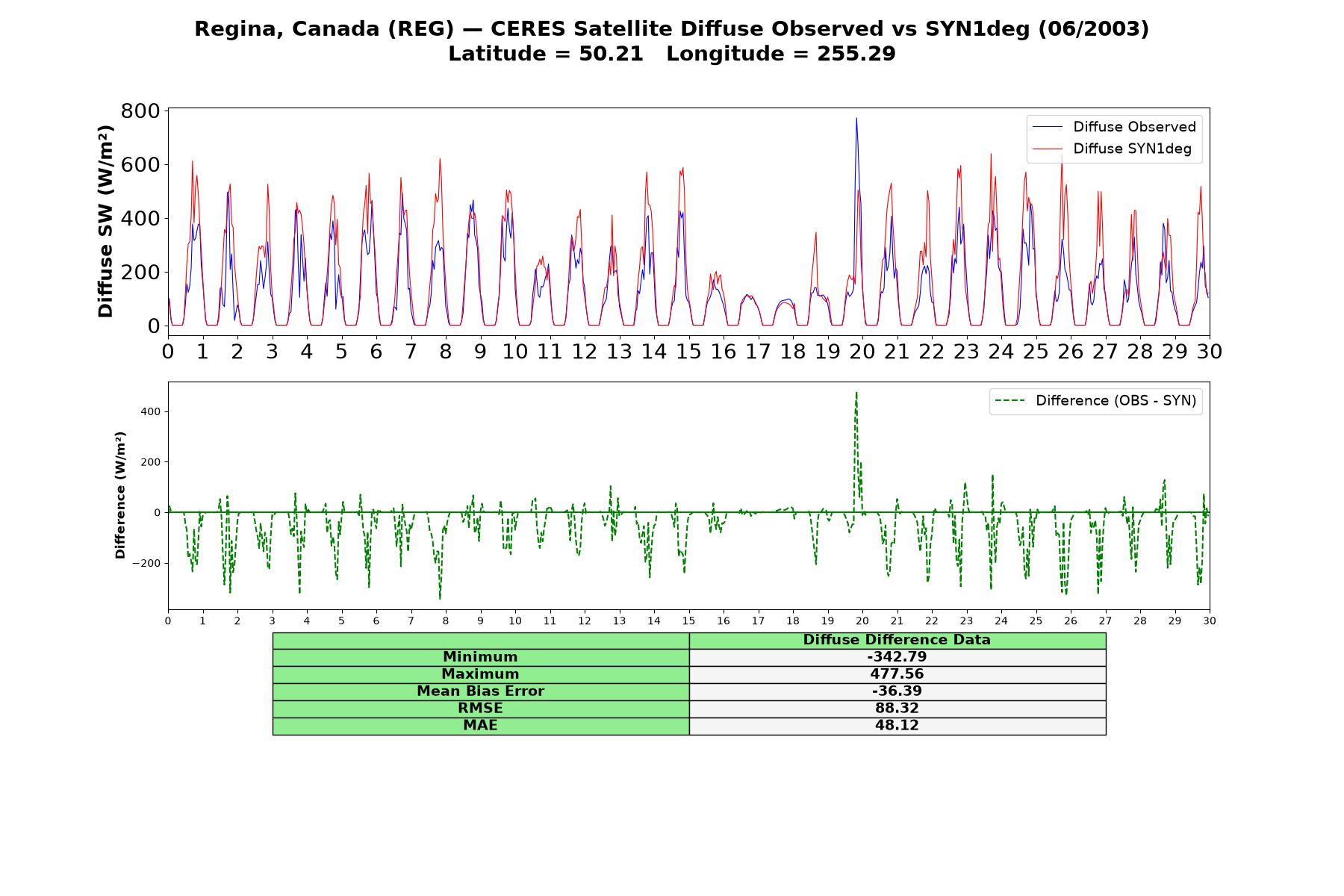
Task: Click the Minimum row label in table
Action: (481, 657)
